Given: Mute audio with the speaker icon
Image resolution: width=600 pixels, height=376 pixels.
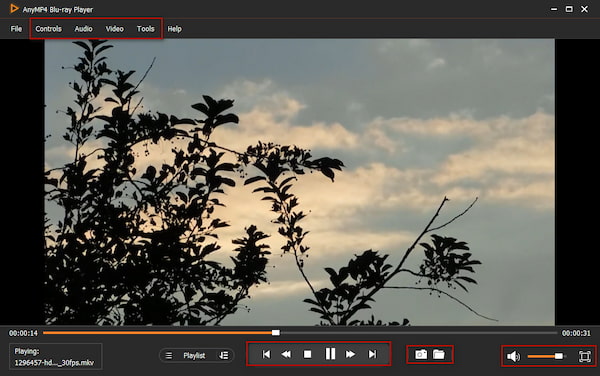Looking at the screenshot, I should coord(513,356).
